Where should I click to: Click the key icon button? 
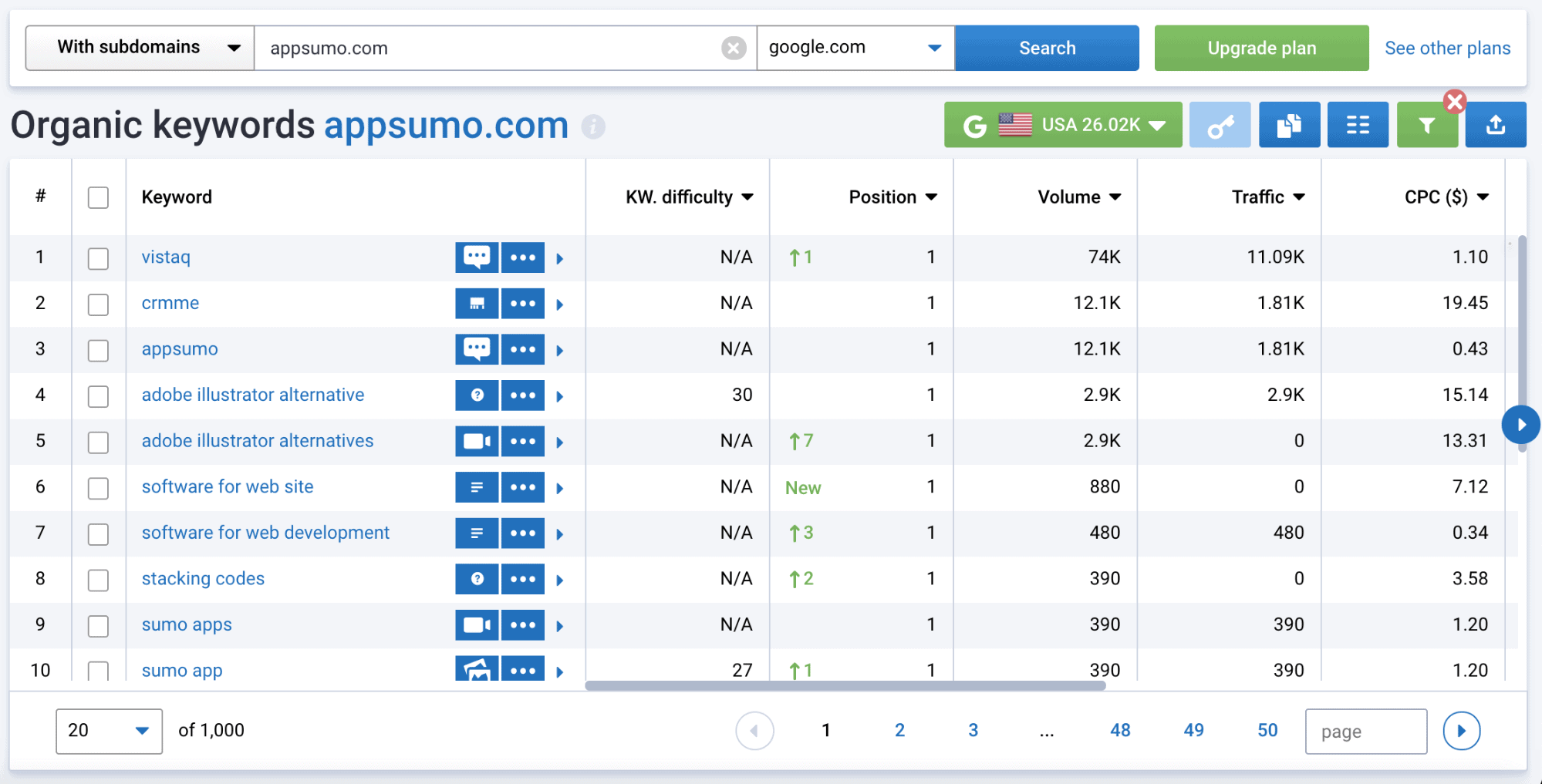[x=1220, y=125]
